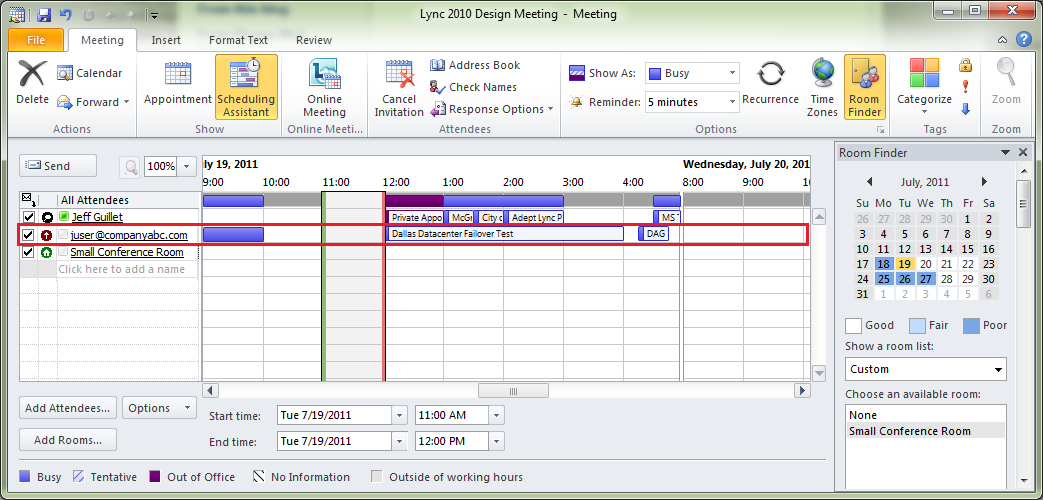
Task: Uncheck the juser@companyabc.com checkbox
Action: tap(28, 235)
